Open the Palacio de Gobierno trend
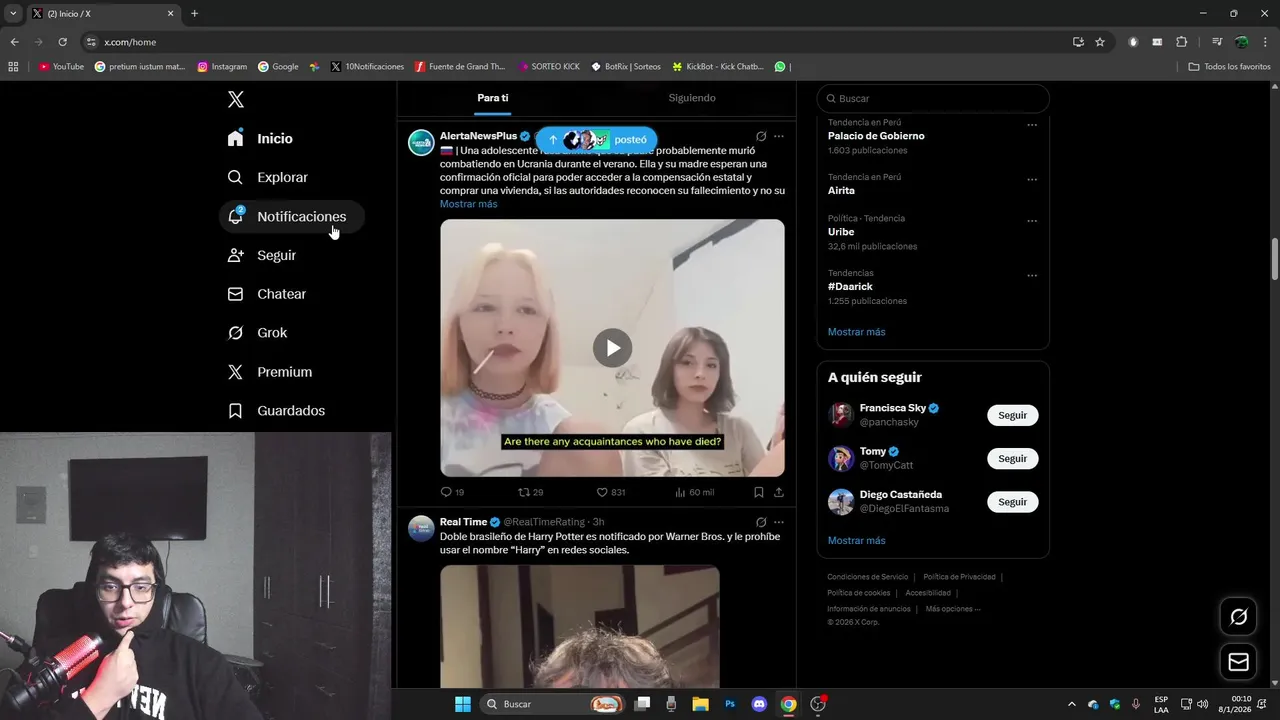Screen dimensions: 1280x720 pos(876,136)
